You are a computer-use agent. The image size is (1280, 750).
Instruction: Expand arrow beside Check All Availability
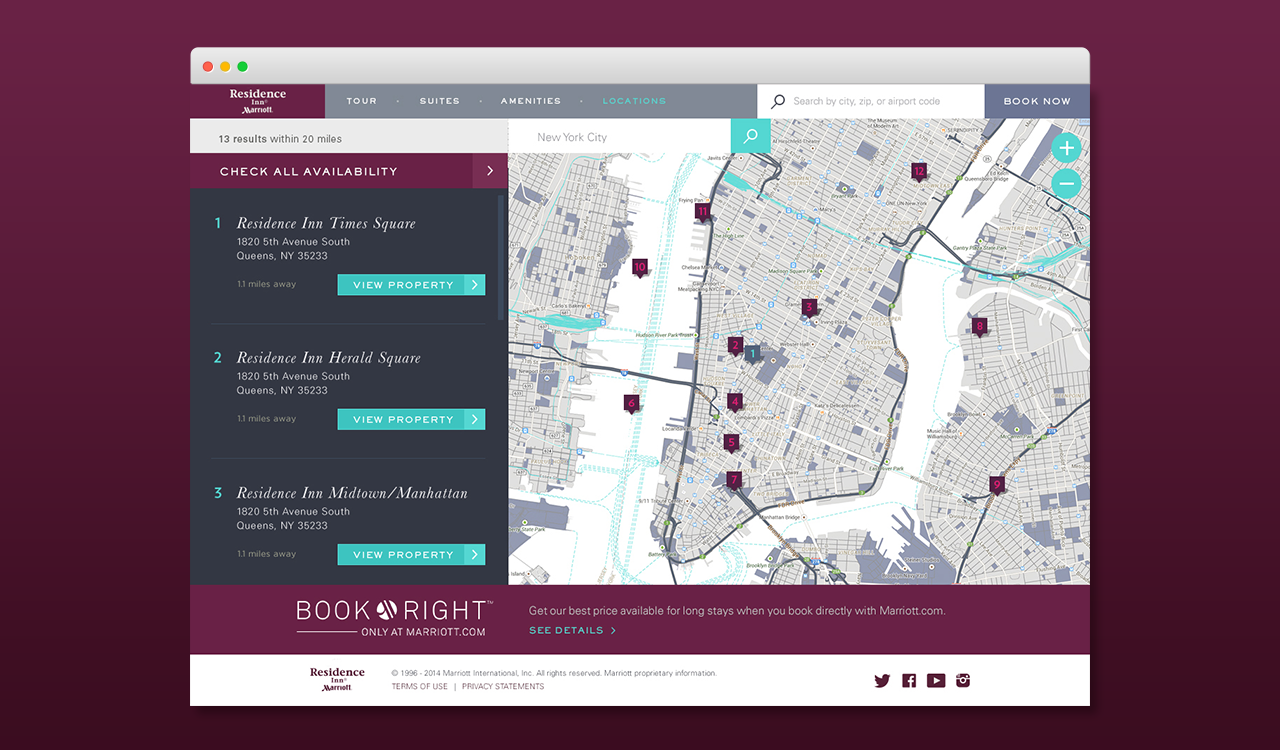490,171
